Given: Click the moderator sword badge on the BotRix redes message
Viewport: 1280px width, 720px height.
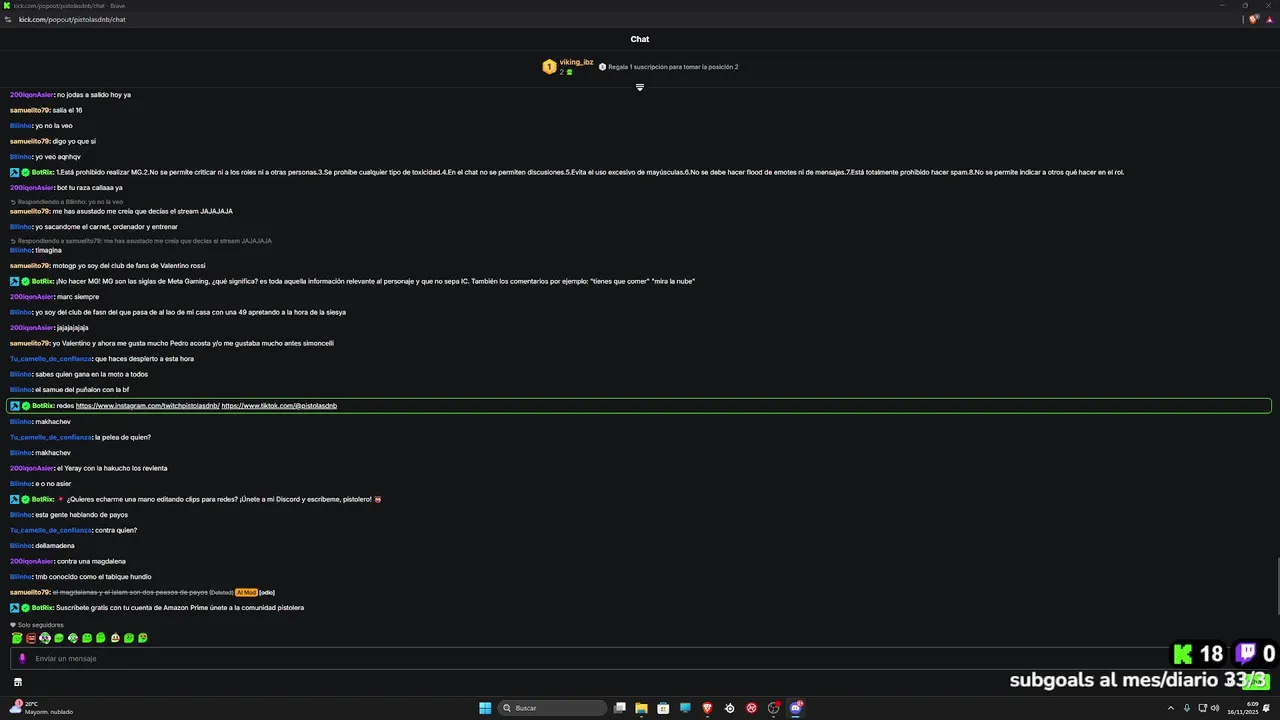Looking at the screenshot, I should (15, 406).
